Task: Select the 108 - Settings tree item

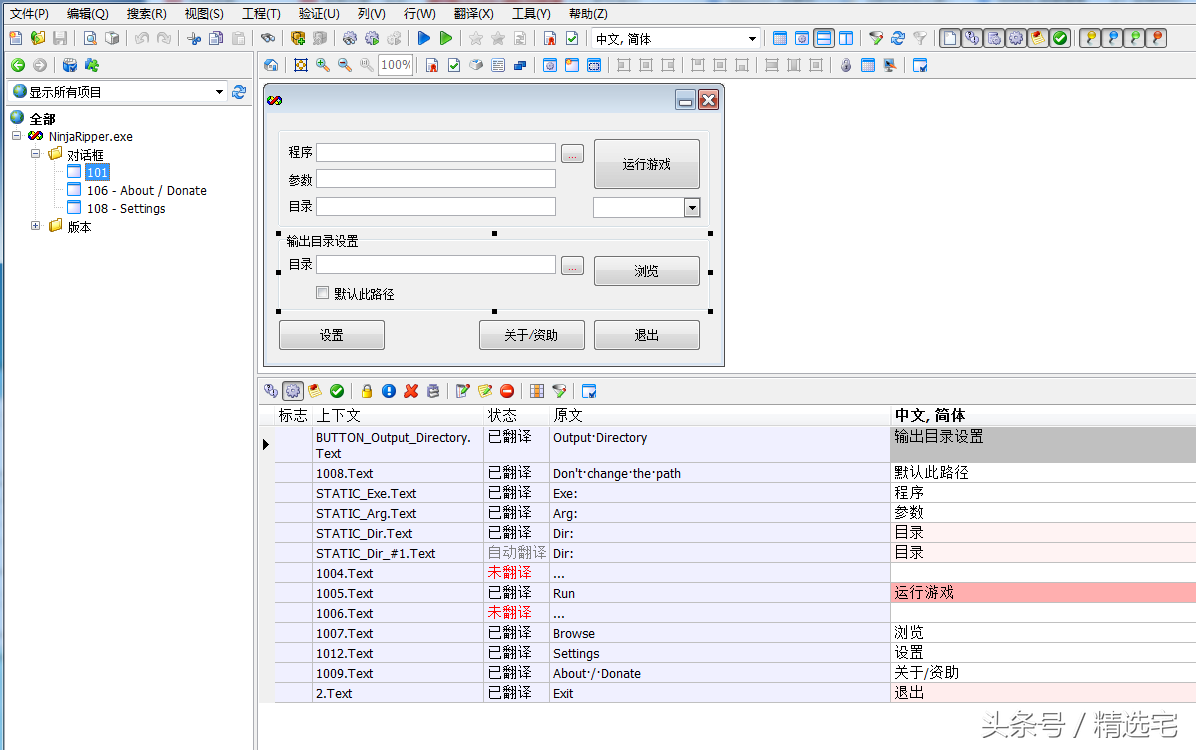Action: (x=126, y=208)
